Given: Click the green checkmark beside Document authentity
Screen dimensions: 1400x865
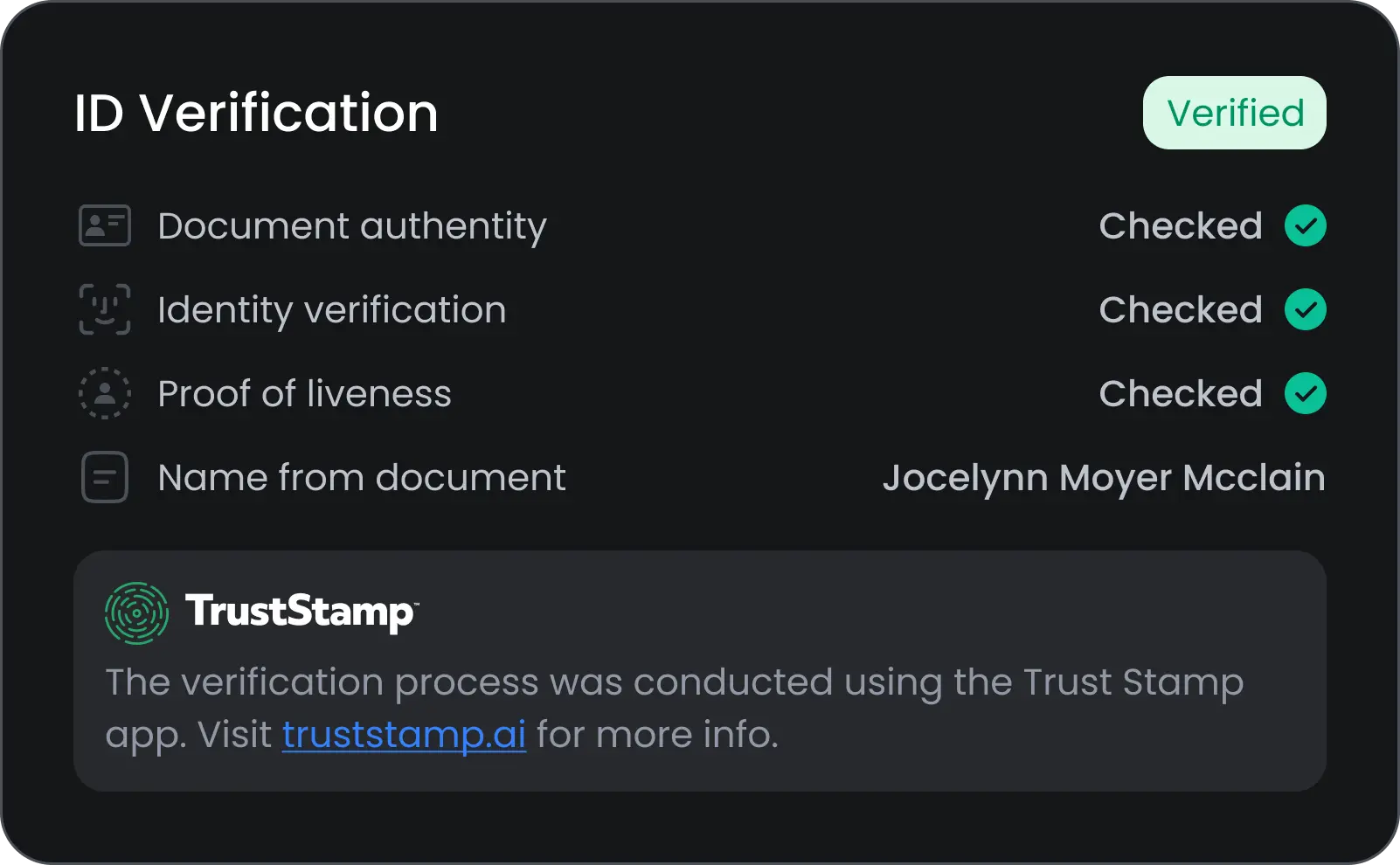Looking at the screenshot, I should pos(1306,225).
